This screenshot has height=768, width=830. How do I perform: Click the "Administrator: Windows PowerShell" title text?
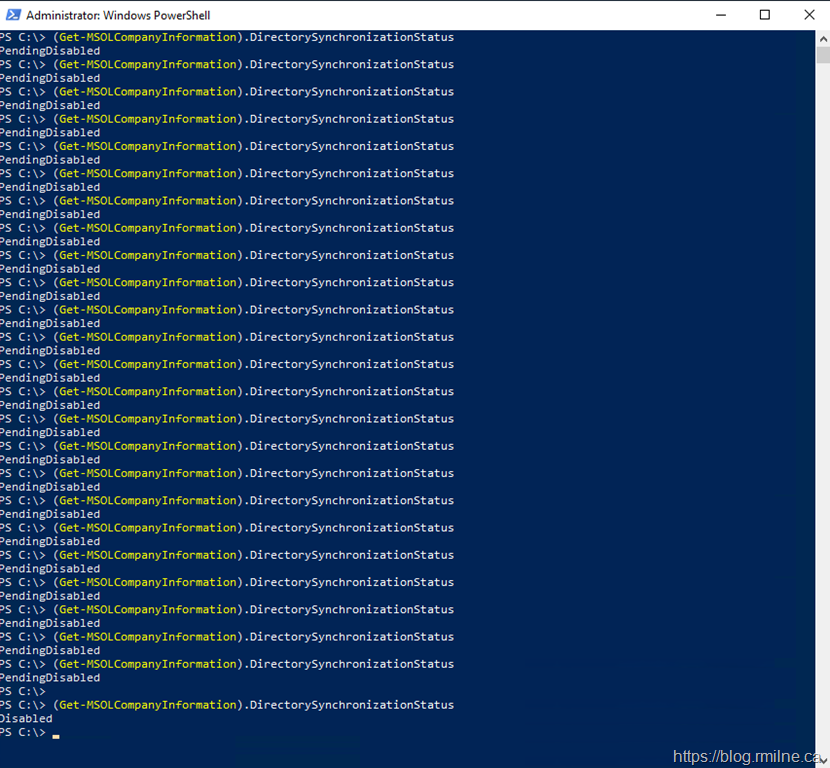pyautogui.click(x=118, y=15)
